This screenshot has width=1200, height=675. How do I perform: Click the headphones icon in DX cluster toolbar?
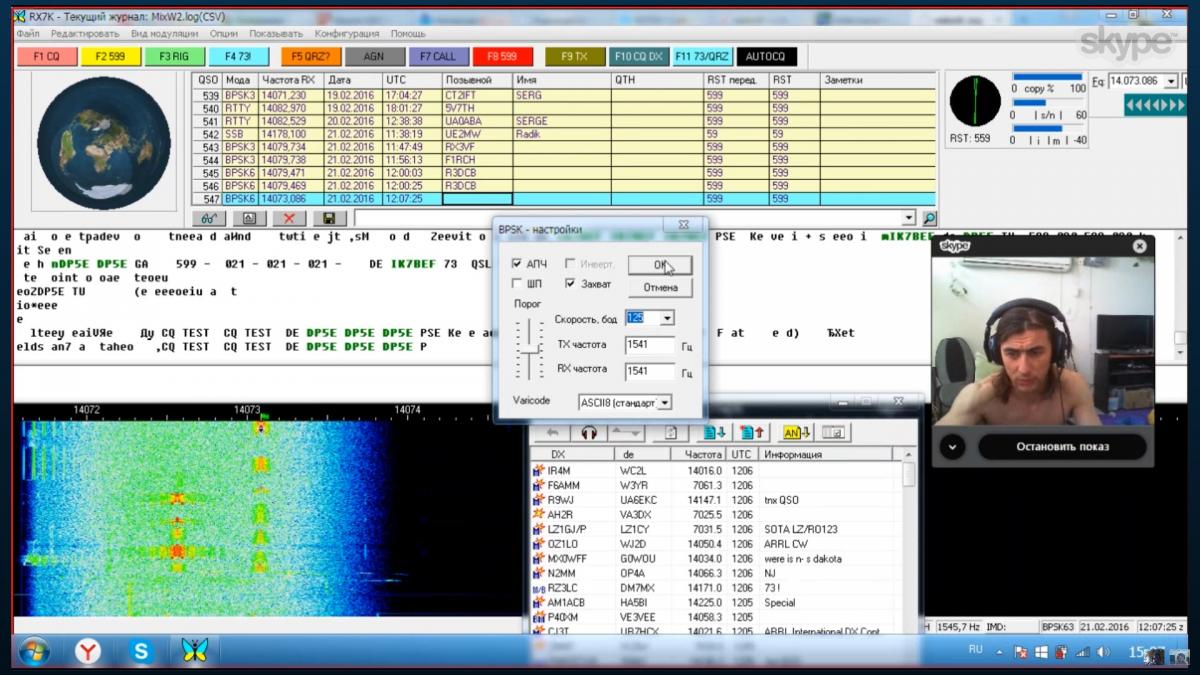(x=589, y=433)
